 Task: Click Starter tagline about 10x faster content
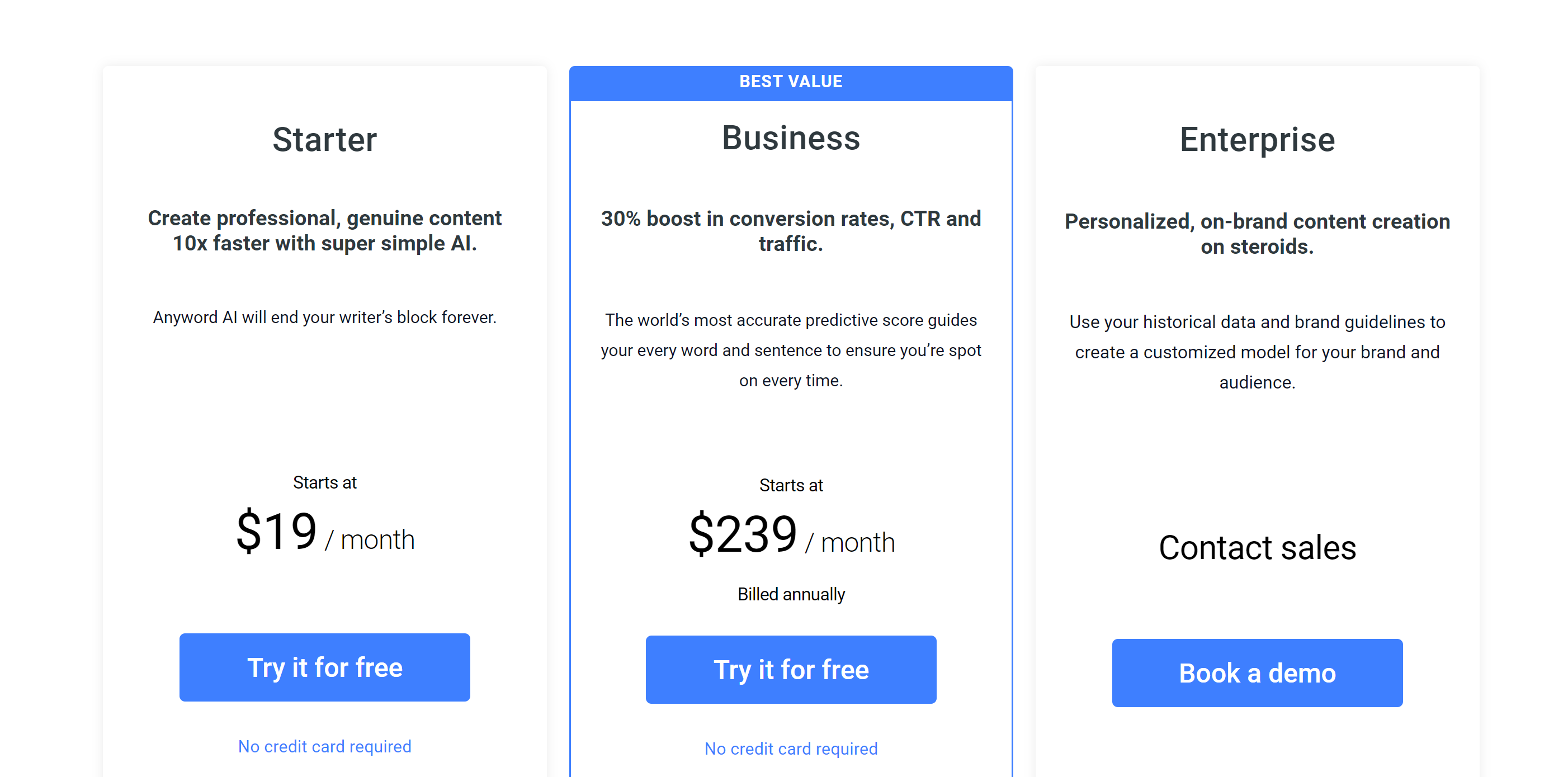pyautogui.click(x=324, y=231)
